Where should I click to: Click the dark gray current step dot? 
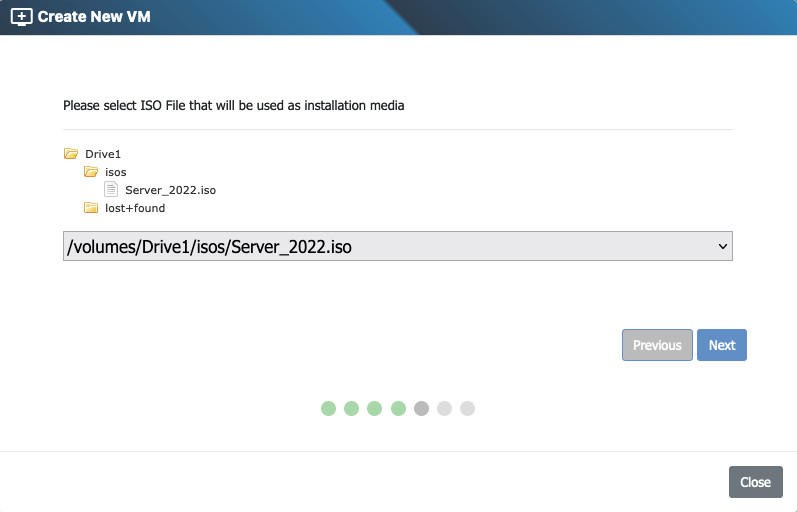pos(421,408)
